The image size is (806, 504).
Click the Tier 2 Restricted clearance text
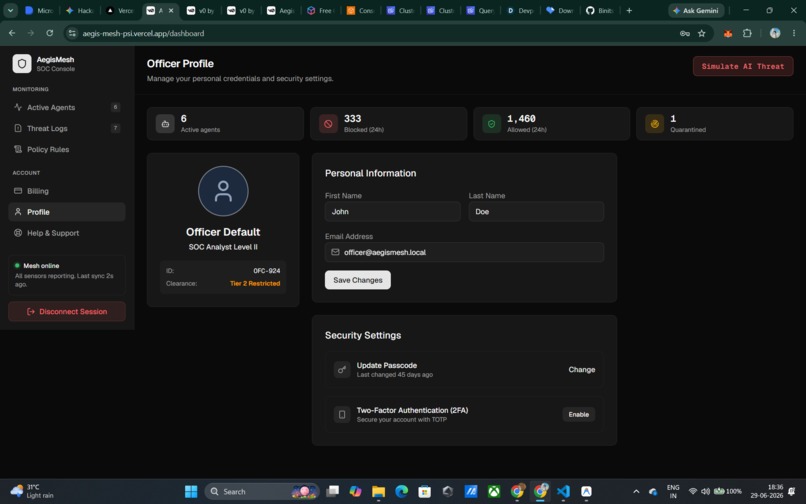click(255, 283)
